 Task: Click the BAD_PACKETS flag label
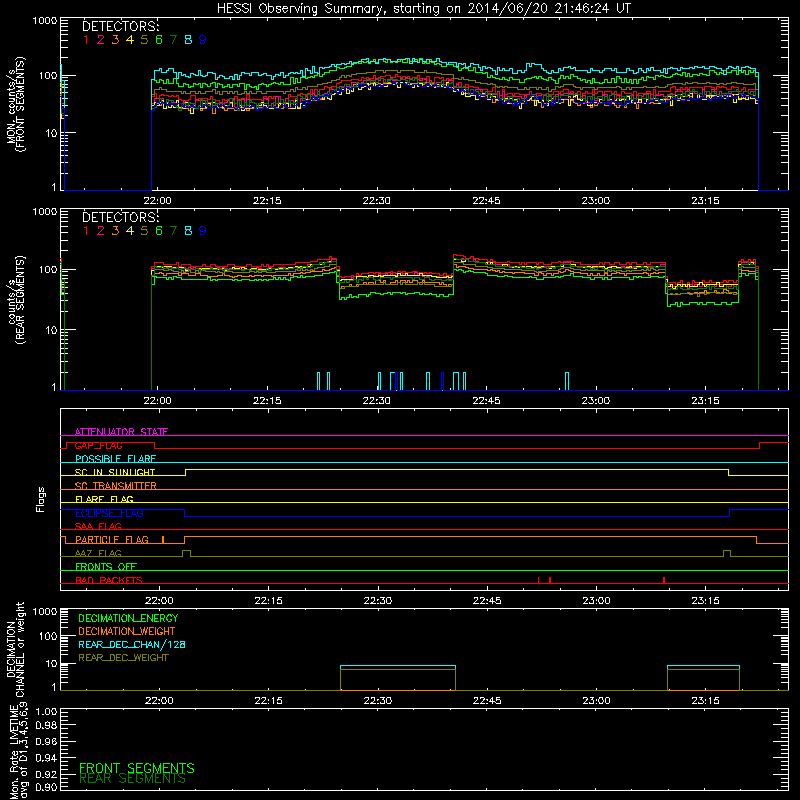109,580
